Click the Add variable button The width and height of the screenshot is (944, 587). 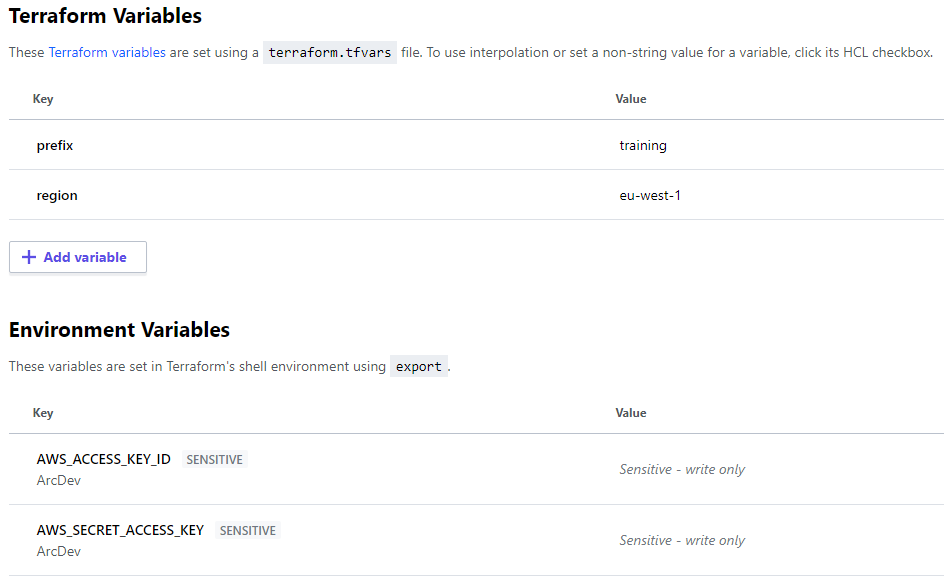[77, 257]
